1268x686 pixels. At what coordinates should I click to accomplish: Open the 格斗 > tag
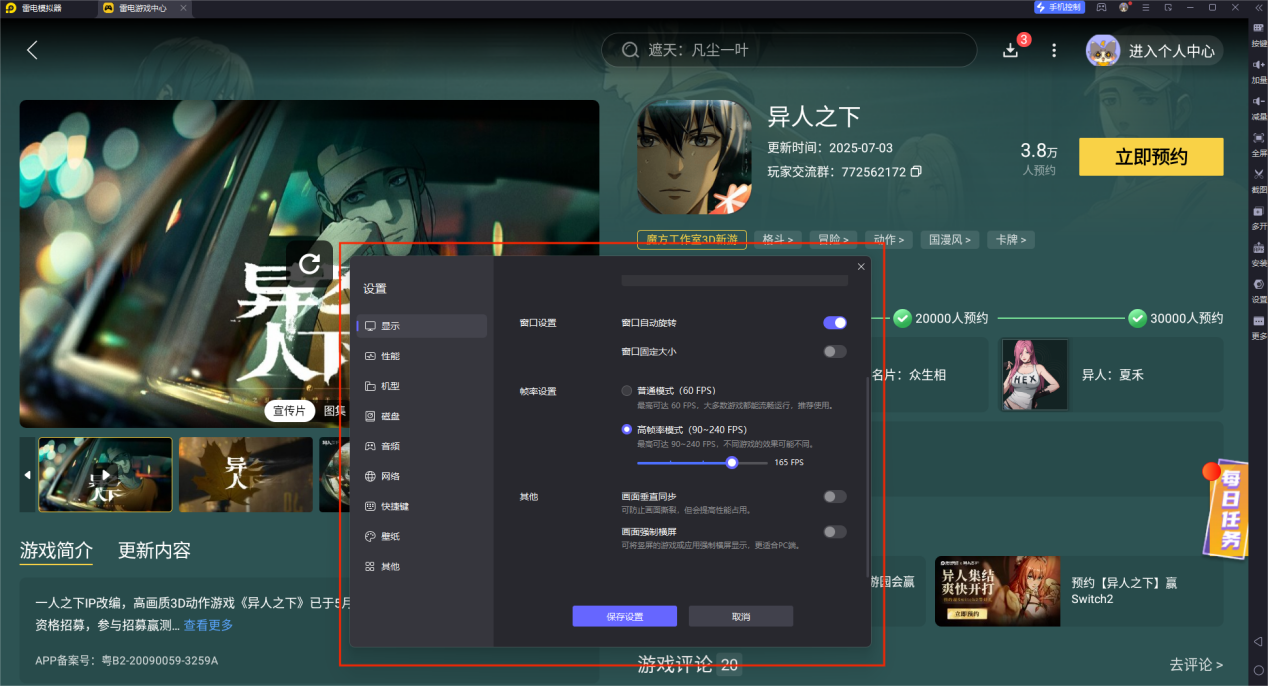click(x=778, y=240)
